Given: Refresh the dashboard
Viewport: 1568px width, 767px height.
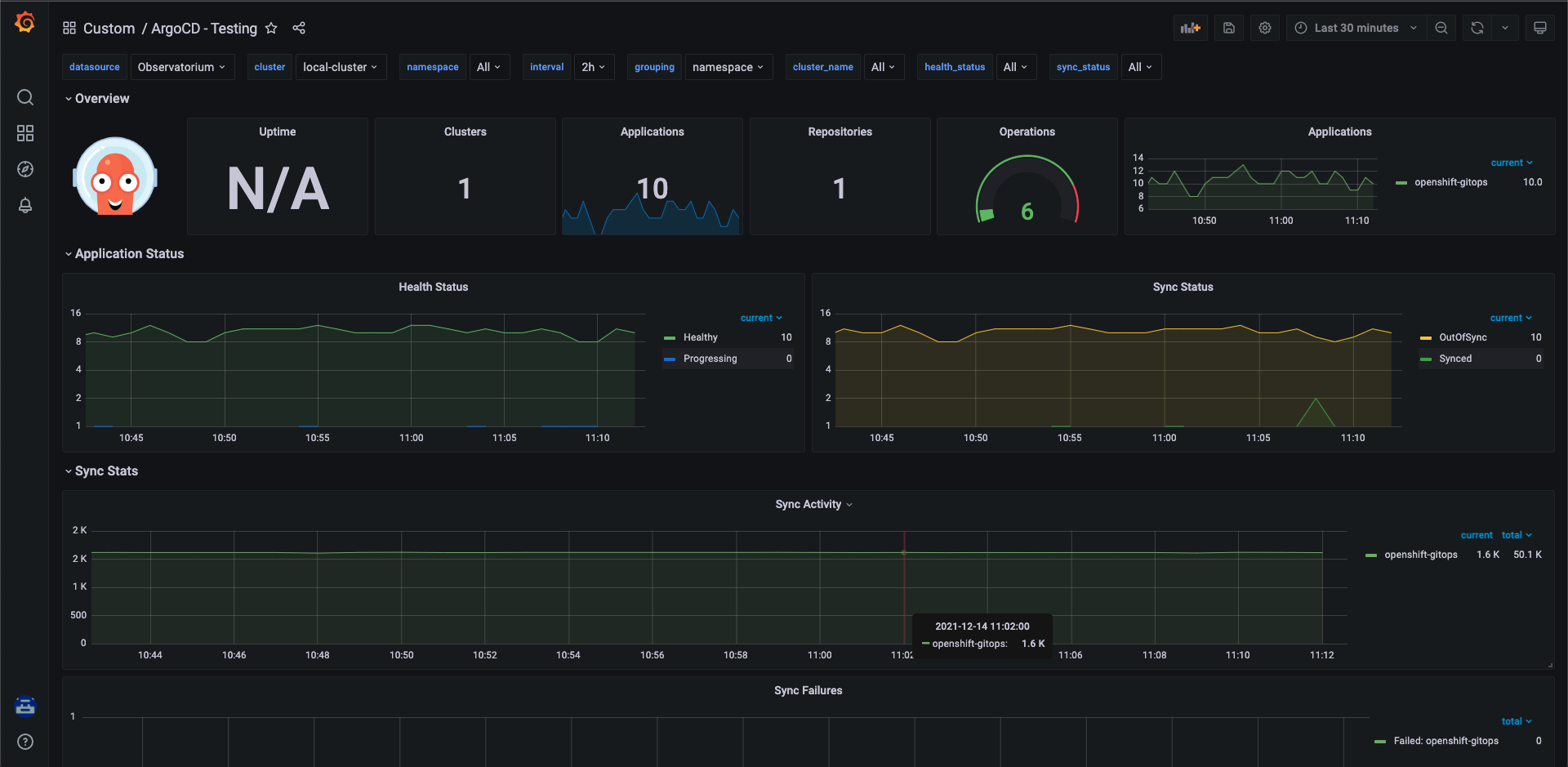Looking at the screenshot, I should click(1477, 28).
